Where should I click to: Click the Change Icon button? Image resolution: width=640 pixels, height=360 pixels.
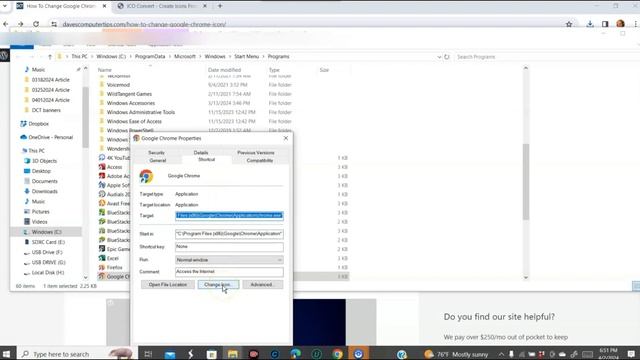tap(218, 284)
